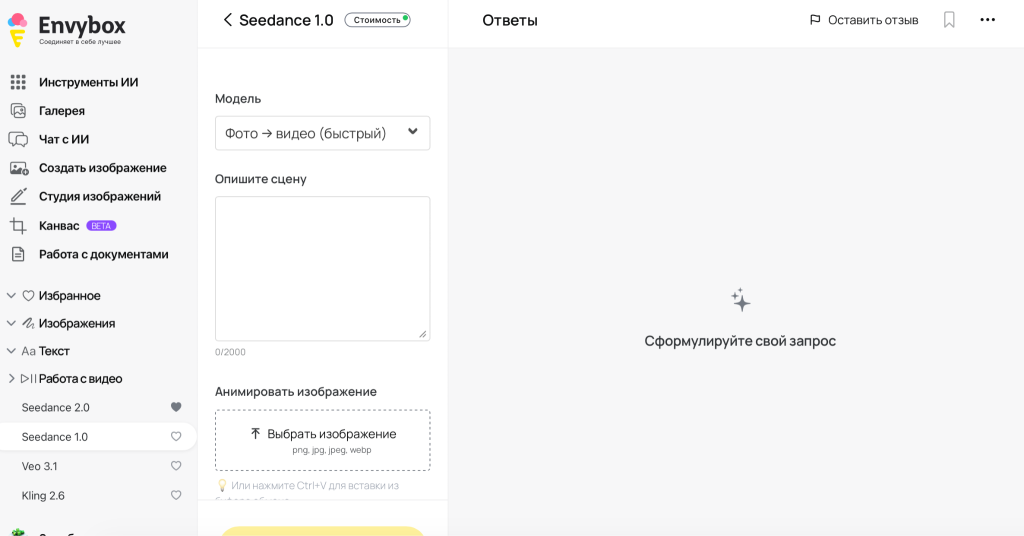Click the Анимировать изображение label
The width and height of the screenshot is (1024, 536).
coord(296,392)
